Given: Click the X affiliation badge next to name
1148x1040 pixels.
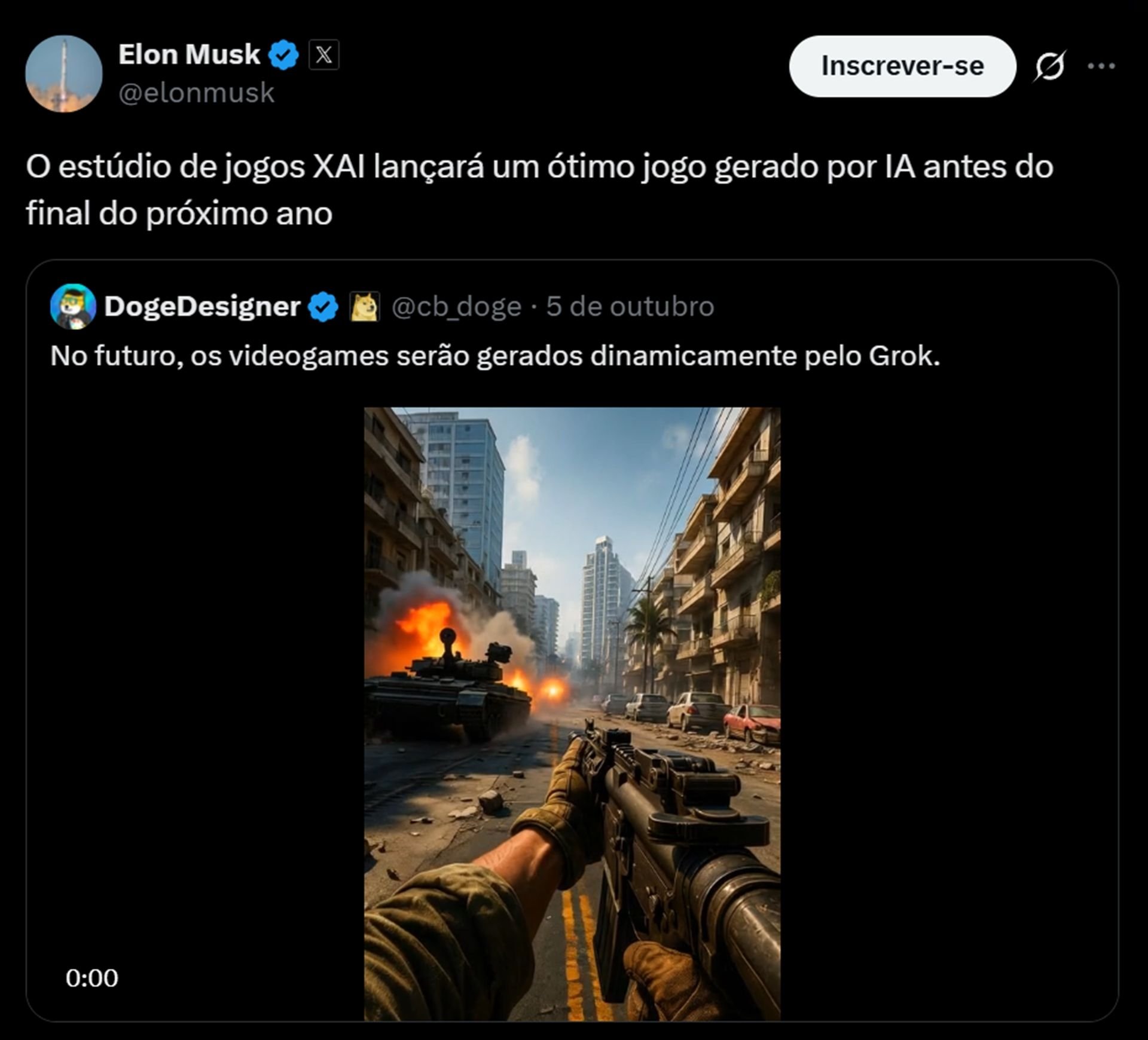Looking at the screenshot, I should pos(323,55).
